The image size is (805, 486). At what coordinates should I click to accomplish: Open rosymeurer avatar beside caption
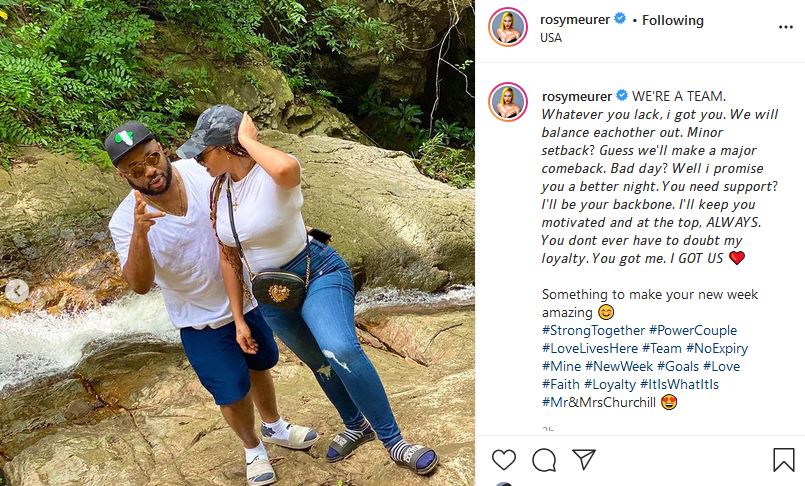click(508, 104)
